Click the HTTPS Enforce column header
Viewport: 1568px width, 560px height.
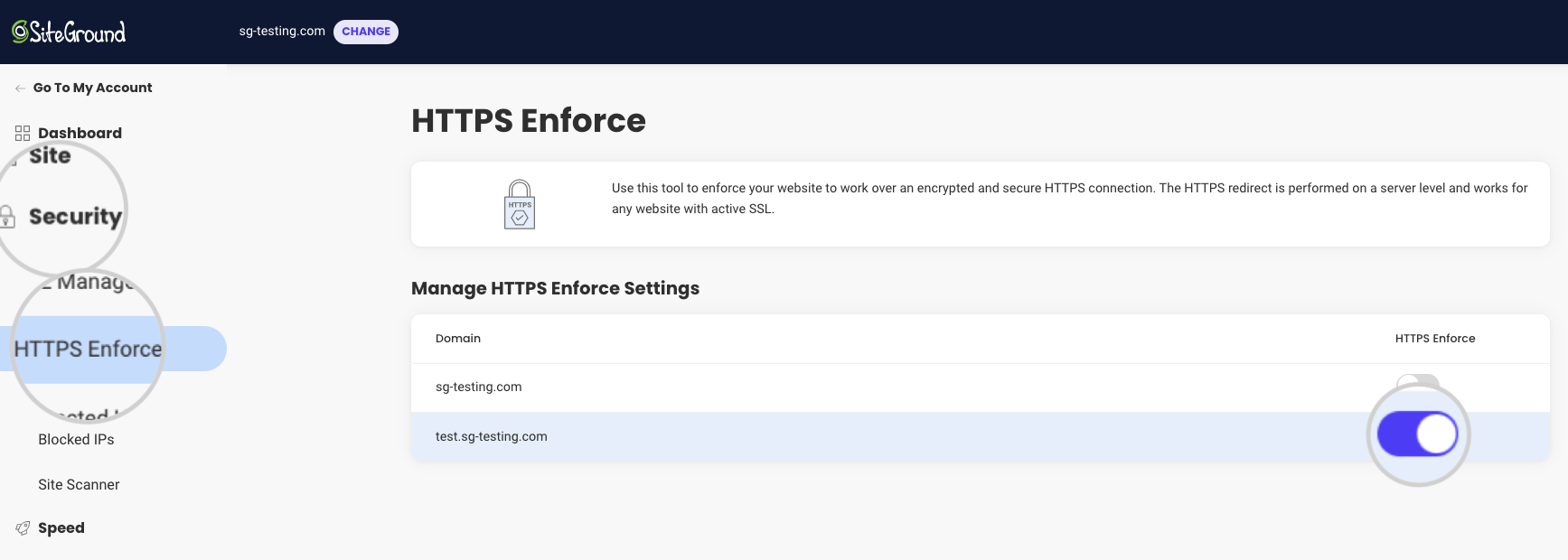coord(1435,339)
